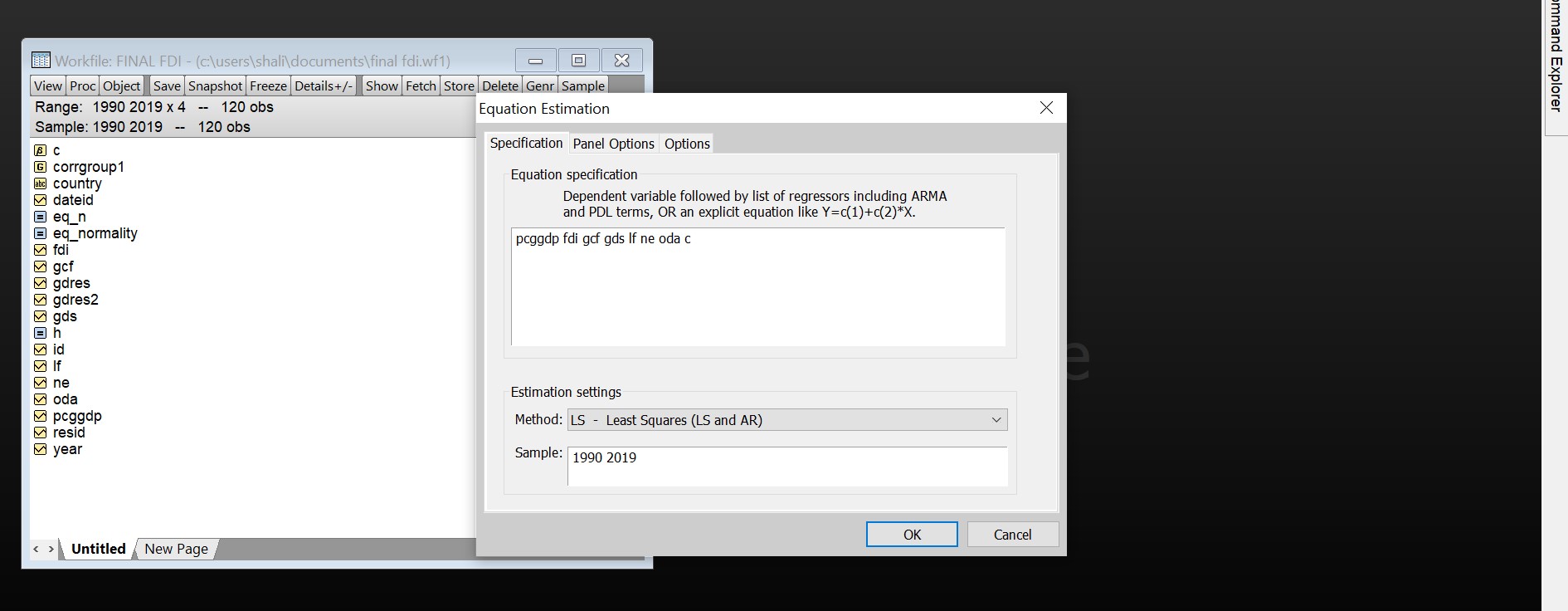Select the fdi series icon

point(40,250)
